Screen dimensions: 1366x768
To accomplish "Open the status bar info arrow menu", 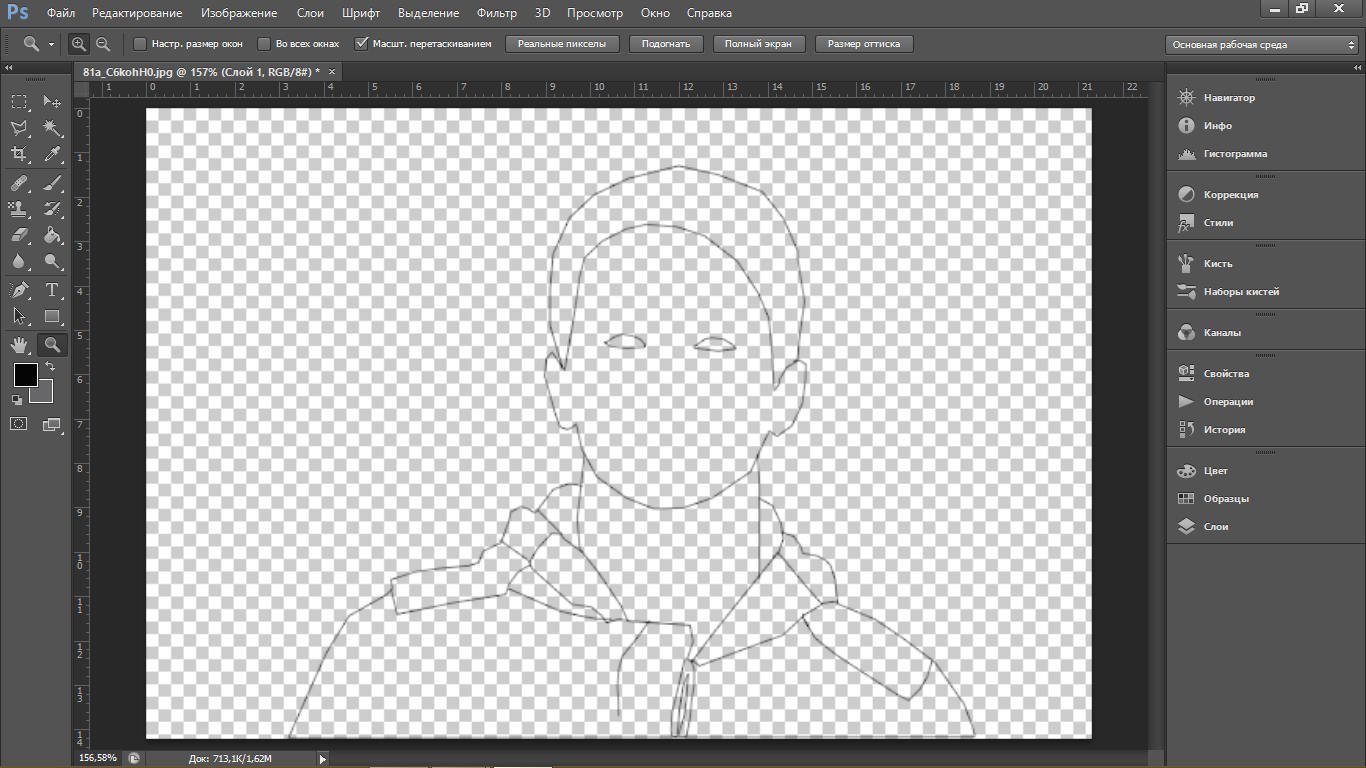I will tap(322, 759).
